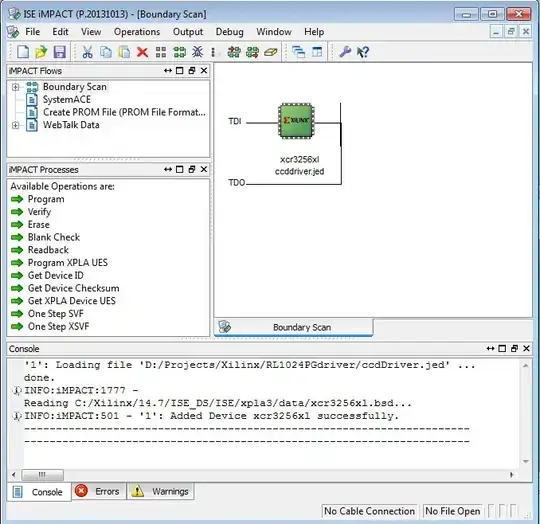Run the Verify operation
The height and width of the screenshot is (524, 540).
click(39, 212)
